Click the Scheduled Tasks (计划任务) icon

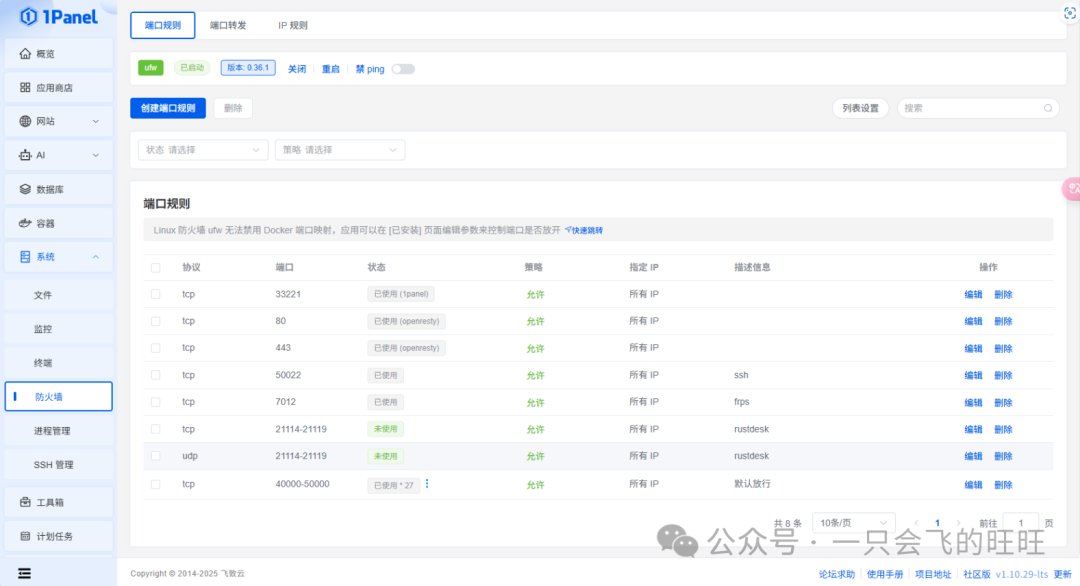[x=25, y=536]
